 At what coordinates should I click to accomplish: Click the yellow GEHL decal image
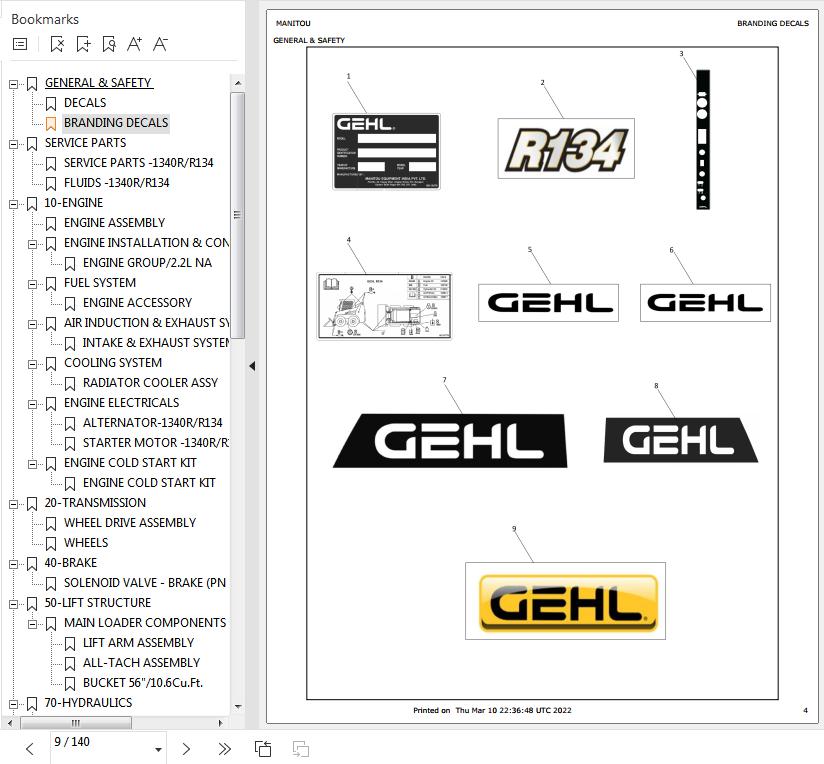(x=565, y=601)
